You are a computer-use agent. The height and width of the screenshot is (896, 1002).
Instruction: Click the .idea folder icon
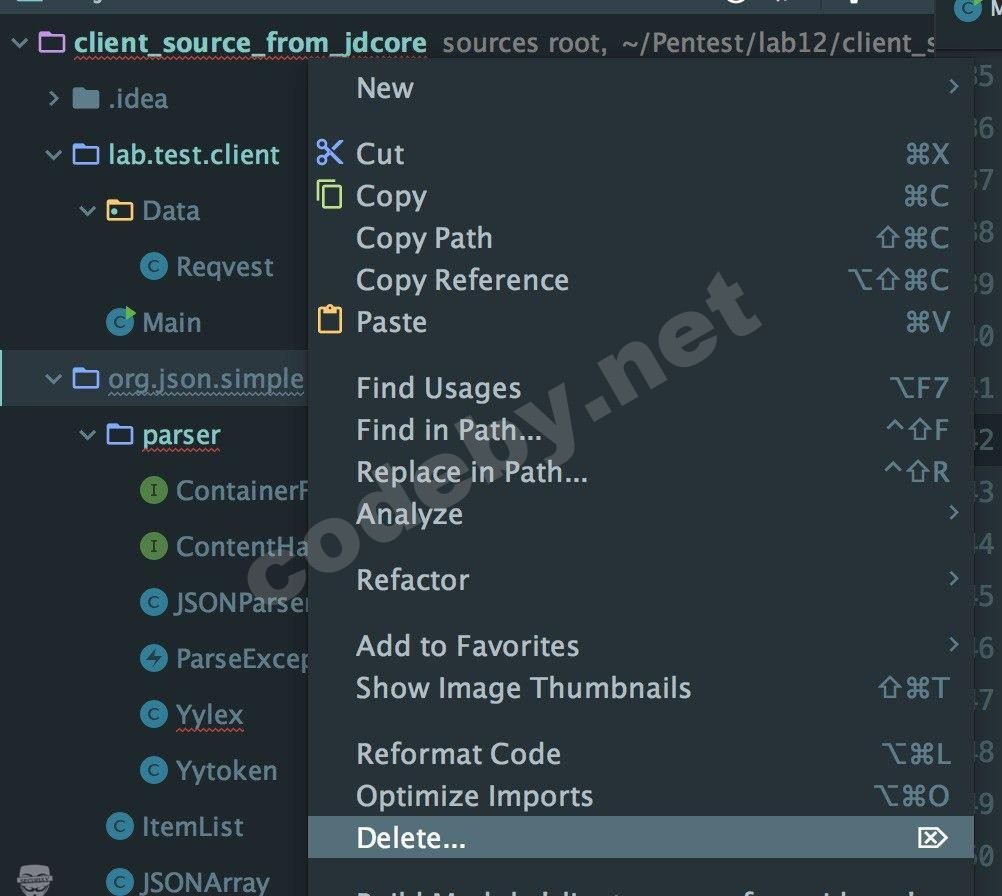click(86, 98)
